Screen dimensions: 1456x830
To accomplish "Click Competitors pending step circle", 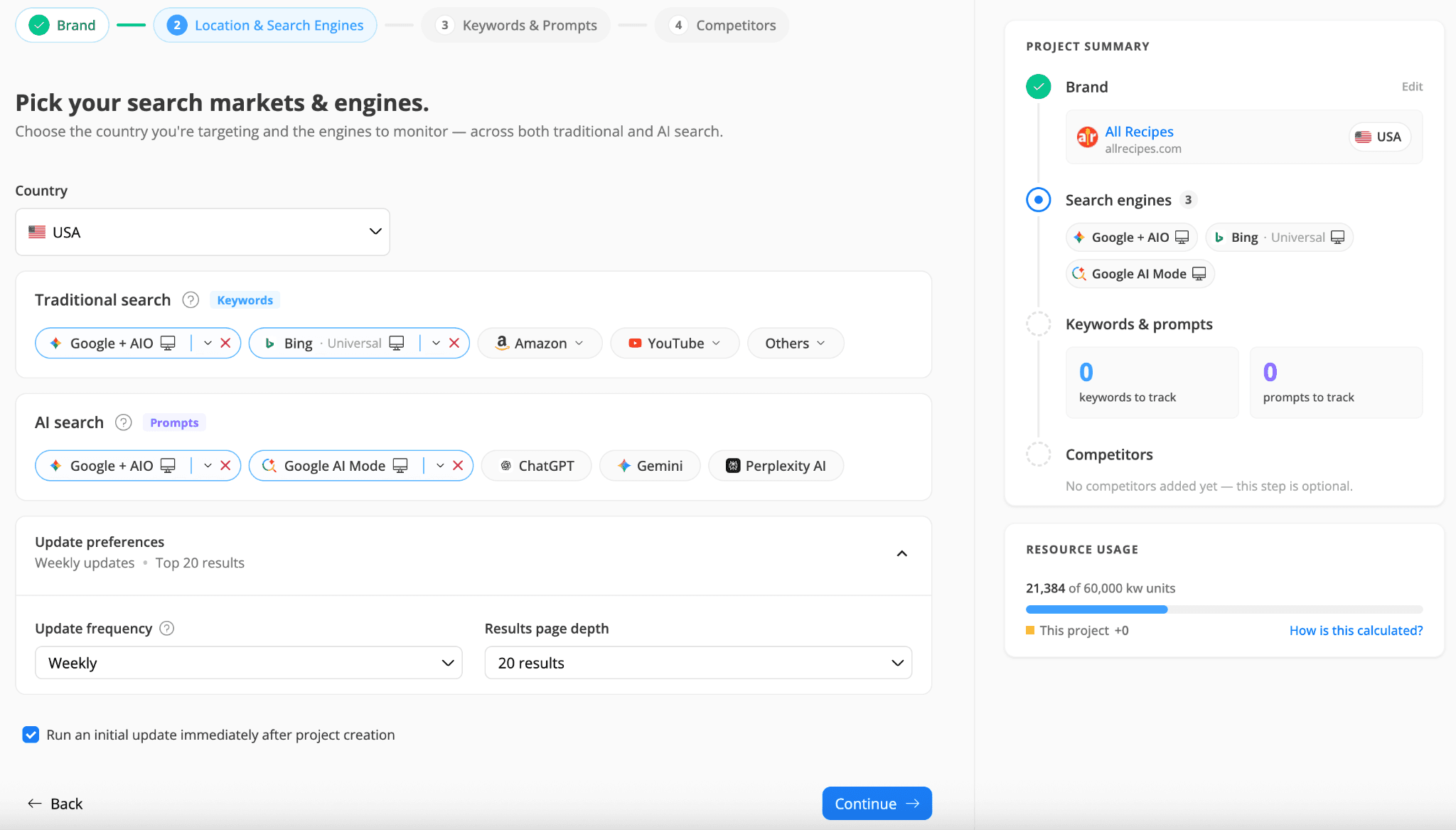I will click(1039, 454).
